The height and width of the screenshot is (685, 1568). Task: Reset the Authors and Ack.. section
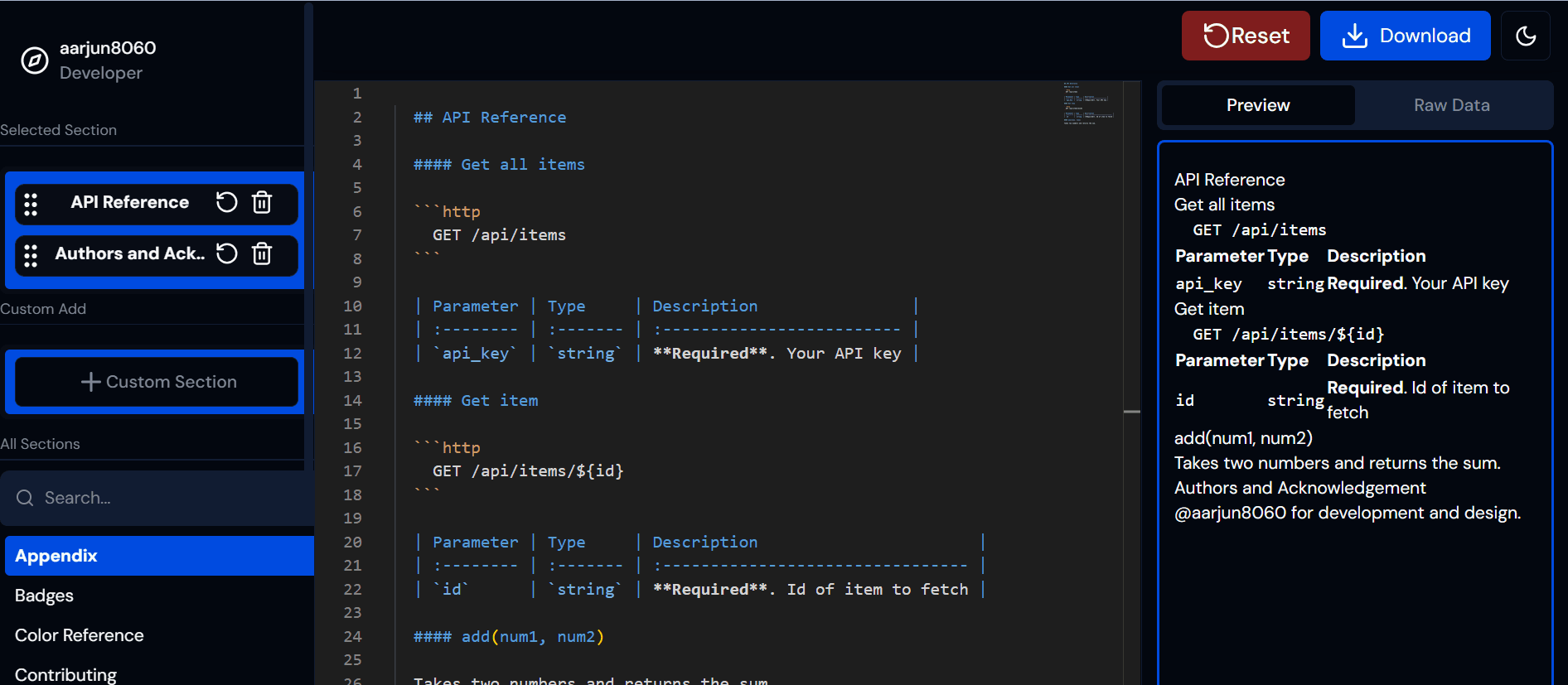226,253
